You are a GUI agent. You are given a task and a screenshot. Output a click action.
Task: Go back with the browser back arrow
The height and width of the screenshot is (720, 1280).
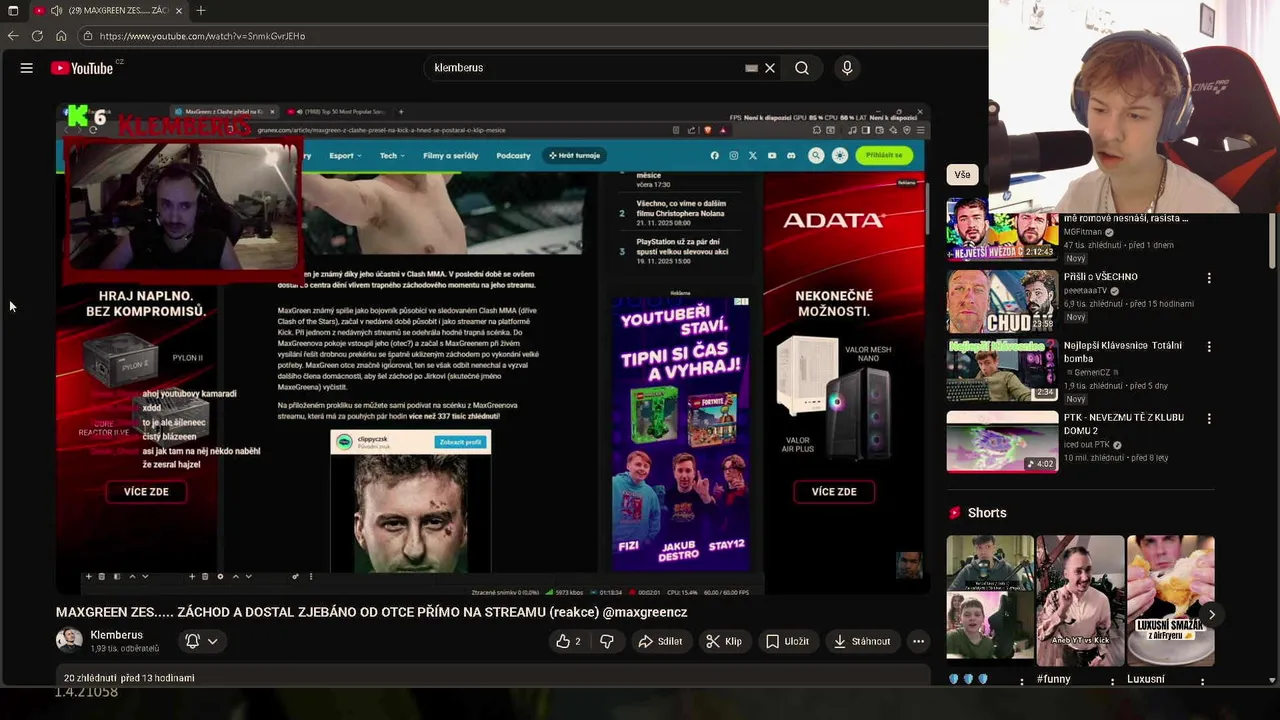13,36
